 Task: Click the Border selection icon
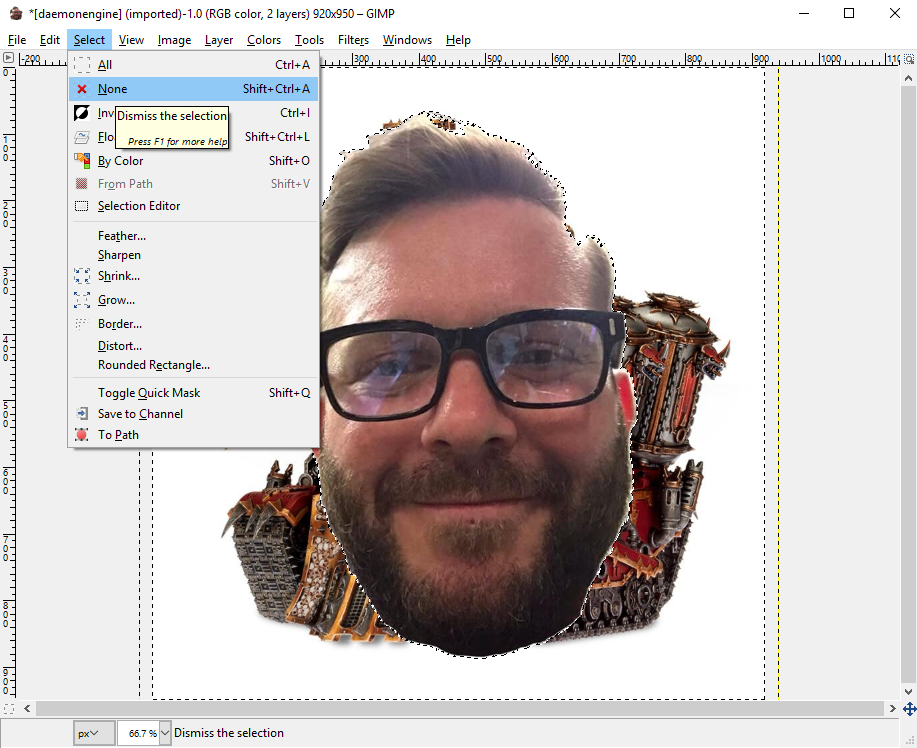point(82,324)
